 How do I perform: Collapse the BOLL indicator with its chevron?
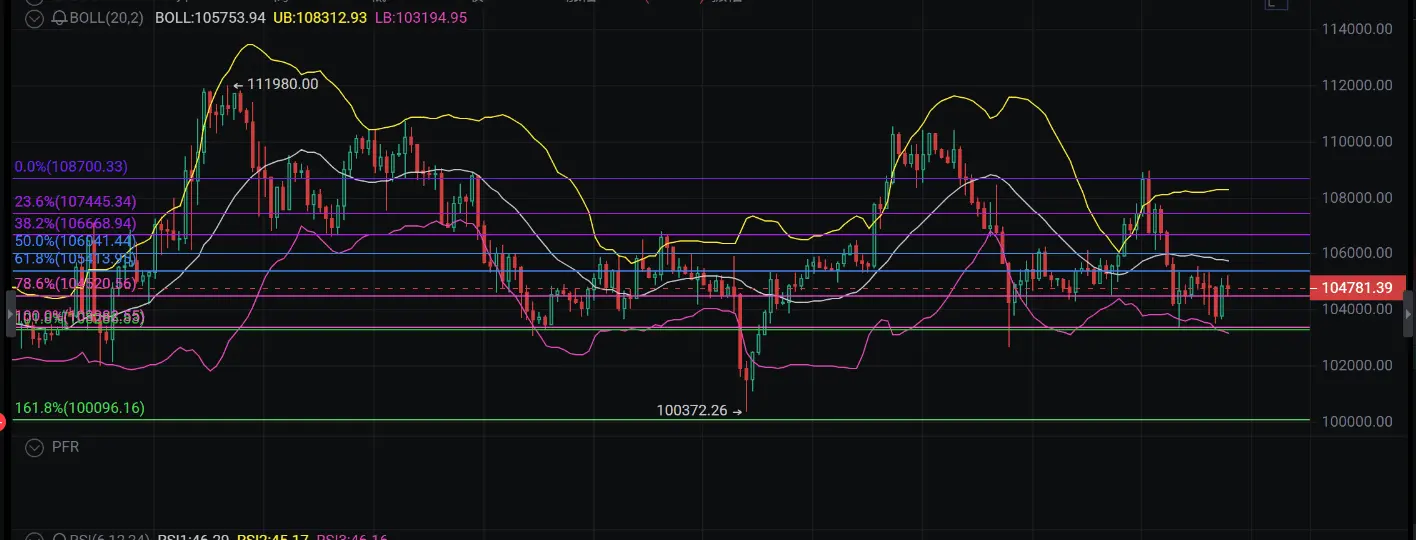36,18
